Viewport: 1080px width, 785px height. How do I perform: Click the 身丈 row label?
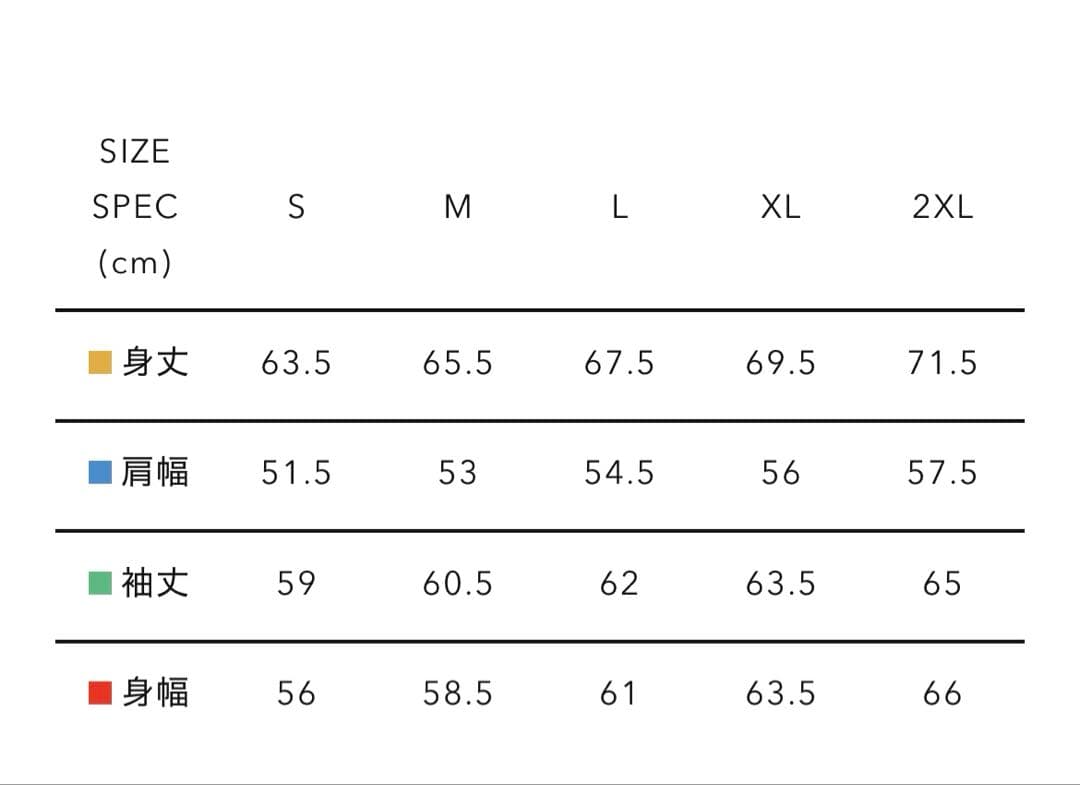tap(155, 362)
